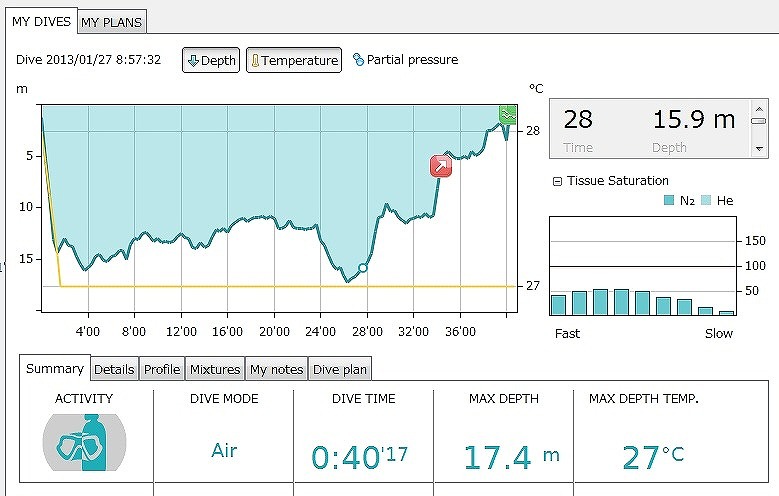This screenshot has height=496, width=779.
Task: Click the green surface marker icon
Action: click(x=508, y=113)
